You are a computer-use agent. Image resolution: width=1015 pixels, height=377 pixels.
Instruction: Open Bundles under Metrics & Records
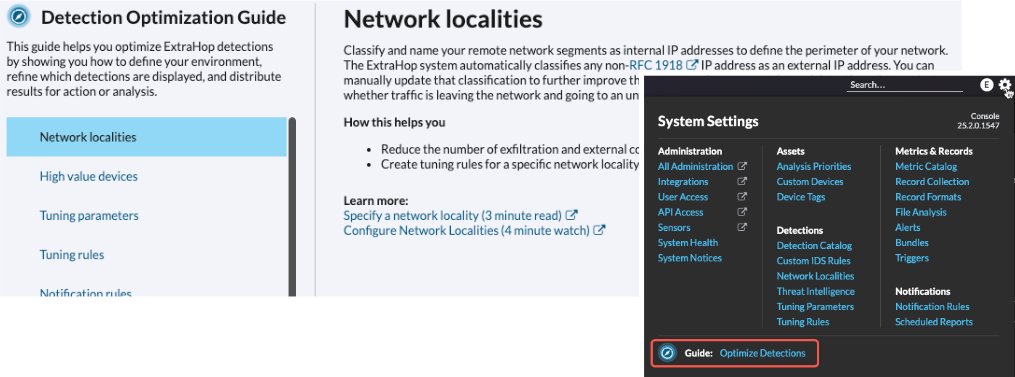click(x=912, y=243)
